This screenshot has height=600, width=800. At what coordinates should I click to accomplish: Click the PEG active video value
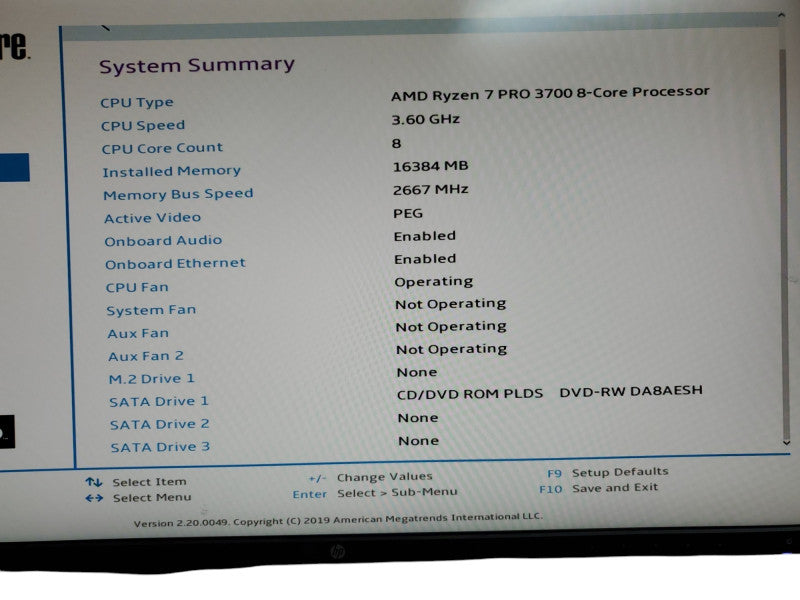click(x=408, y=213)
